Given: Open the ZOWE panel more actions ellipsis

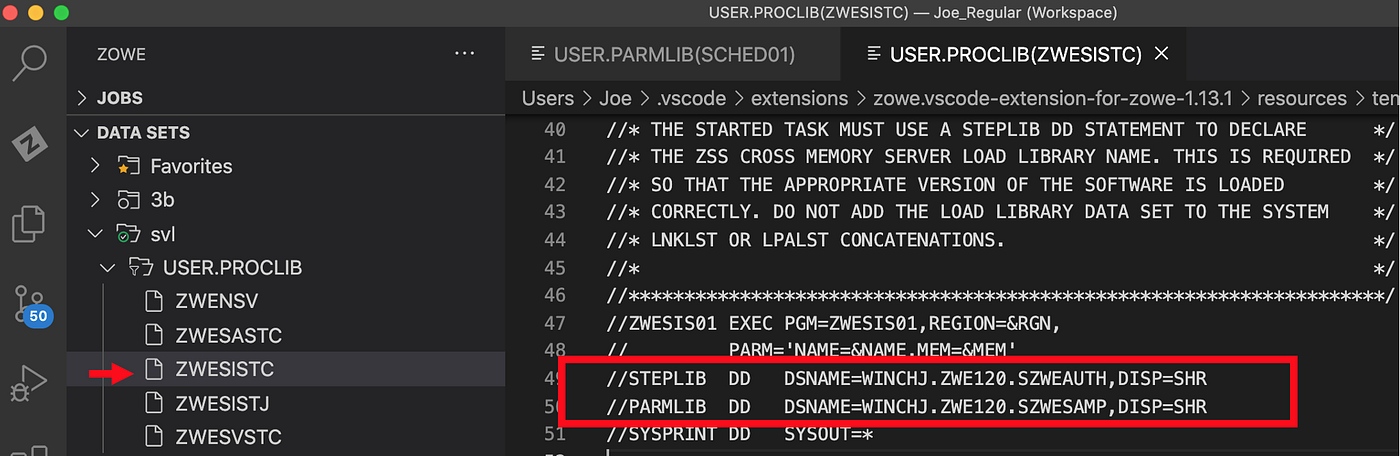Looking at the screenshot, I should [x=465, y=54].
